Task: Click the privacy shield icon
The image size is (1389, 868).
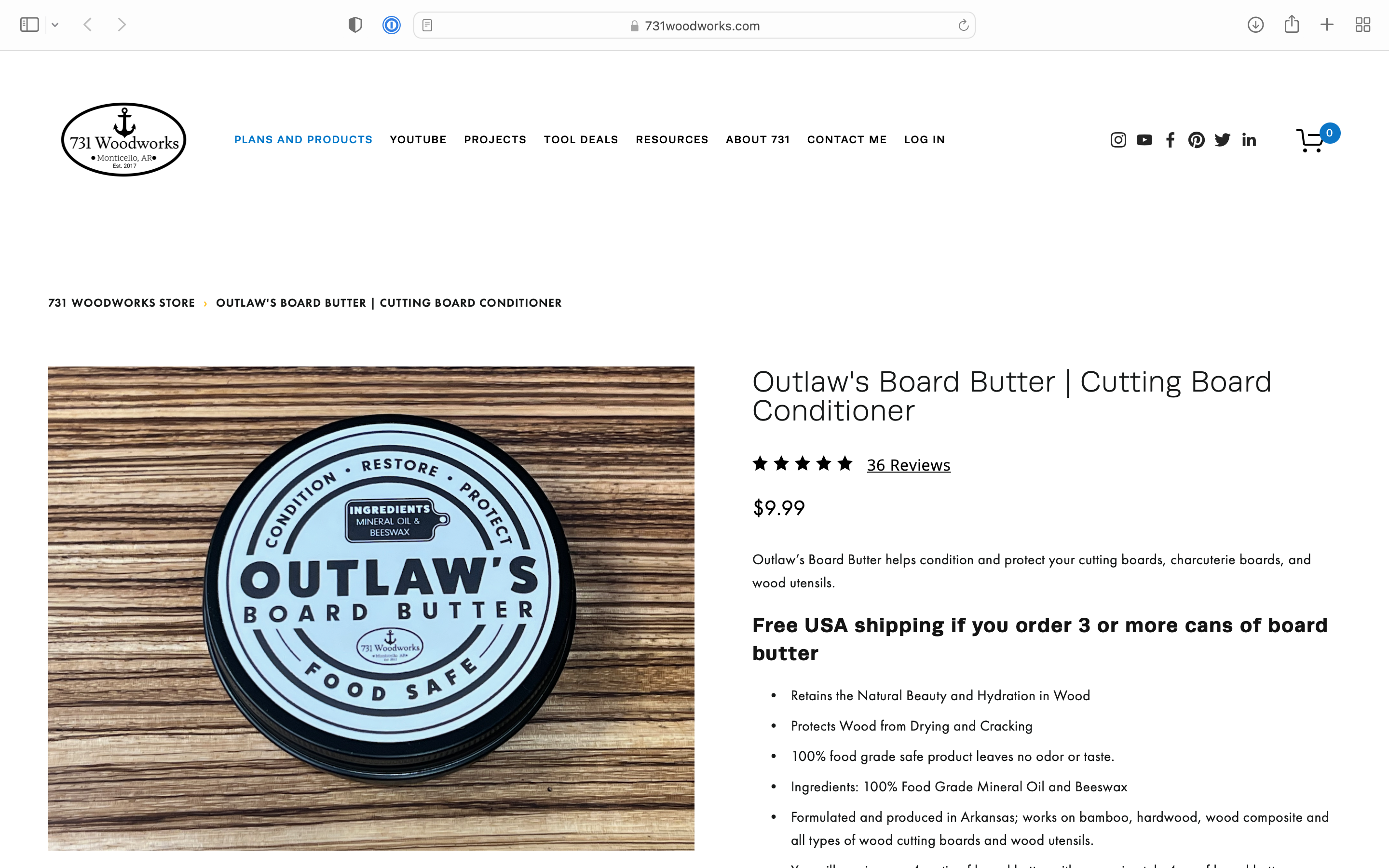Action: [355, 25]
